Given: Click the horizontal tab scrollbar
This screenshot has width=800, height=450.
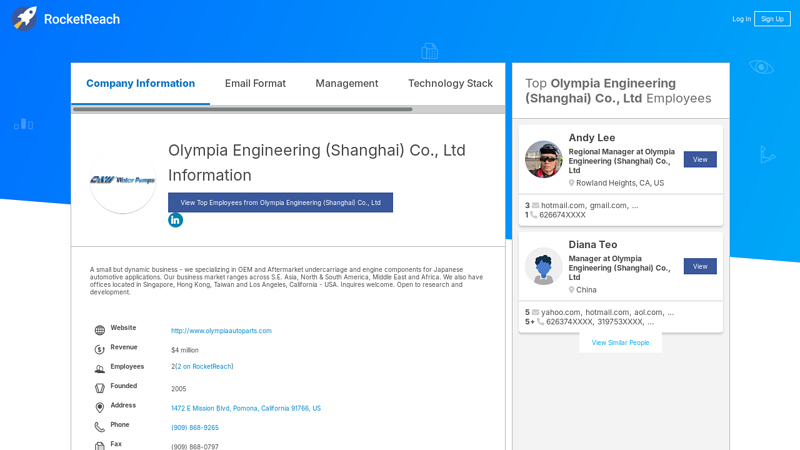Looking at the screenshot, I should 242,109.
